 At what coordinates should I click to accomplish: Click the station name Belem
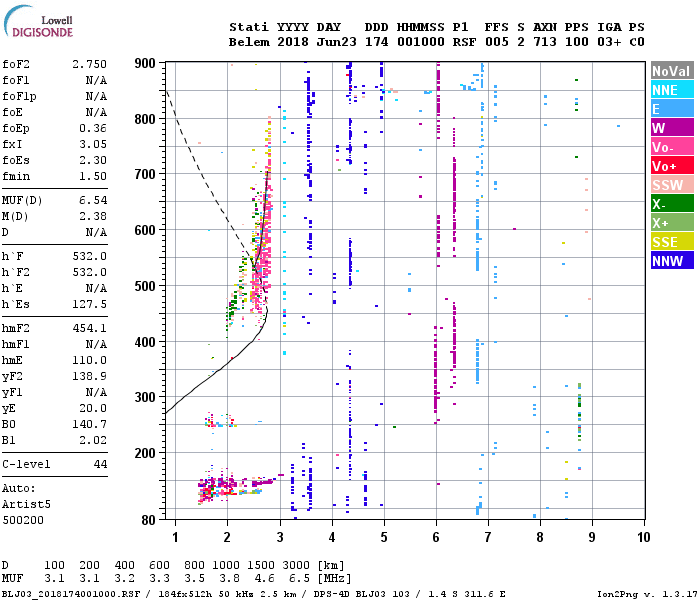point(249,42)
